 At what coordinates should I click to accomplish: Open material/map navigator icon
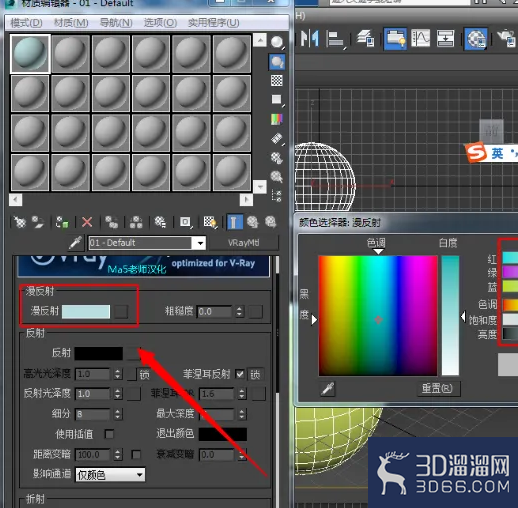pyautogui.click(x=277, y=196)
